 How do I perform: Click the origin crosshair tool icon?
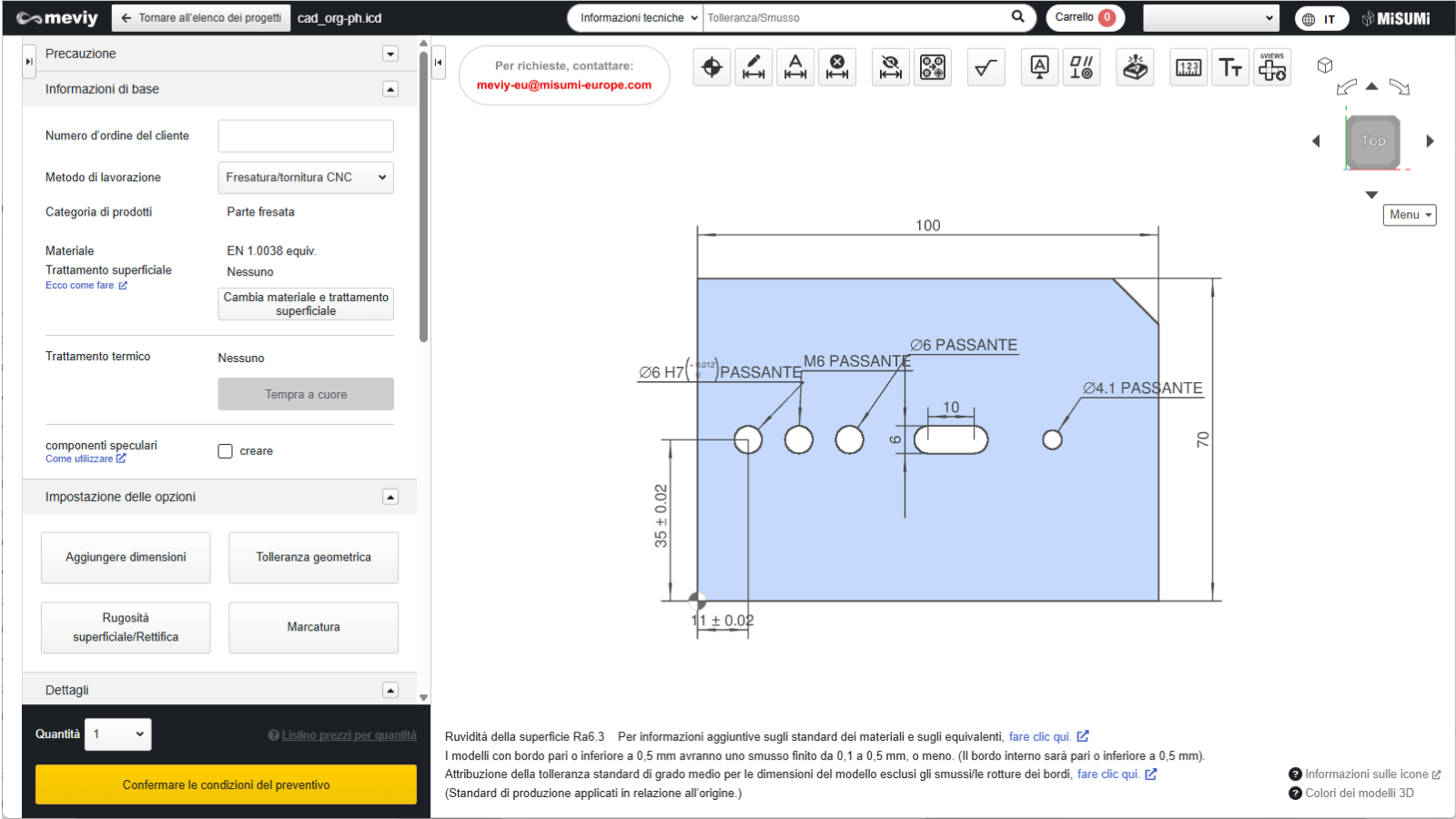[x=712, y=67]
